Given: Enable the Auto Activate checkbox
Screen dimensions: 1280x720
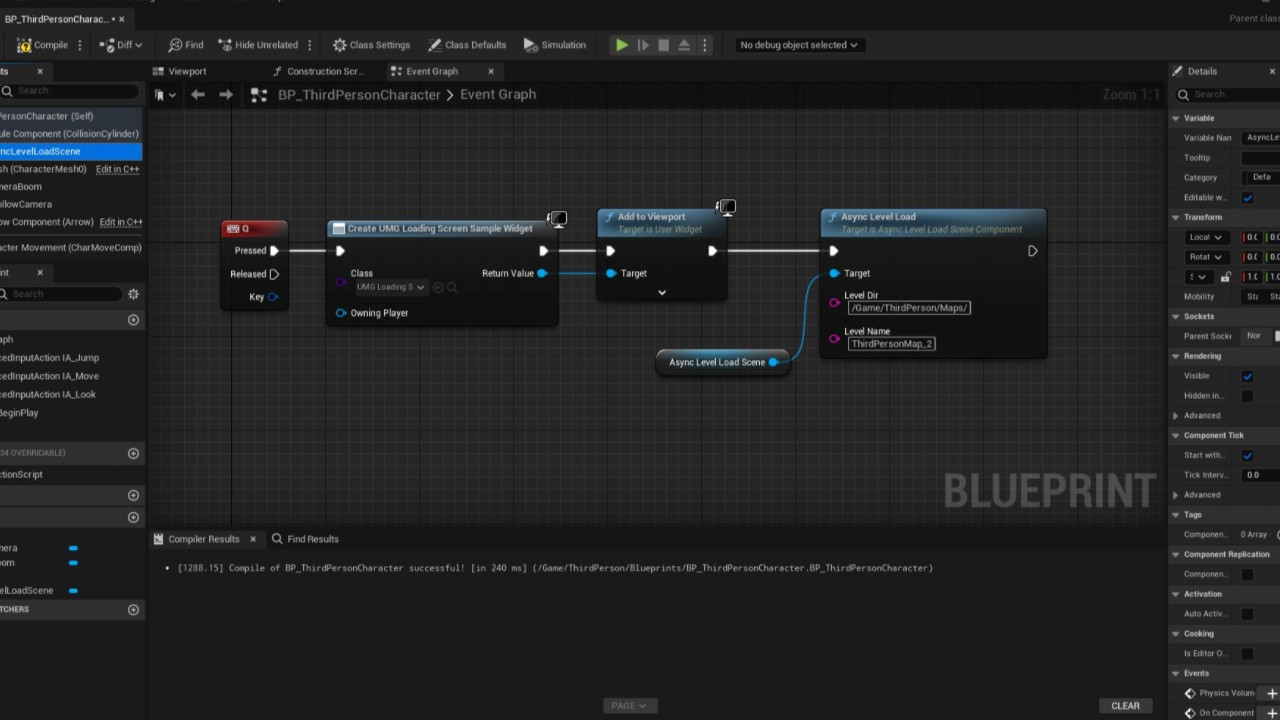Looking at the screenshot, I should [1247, 614].
